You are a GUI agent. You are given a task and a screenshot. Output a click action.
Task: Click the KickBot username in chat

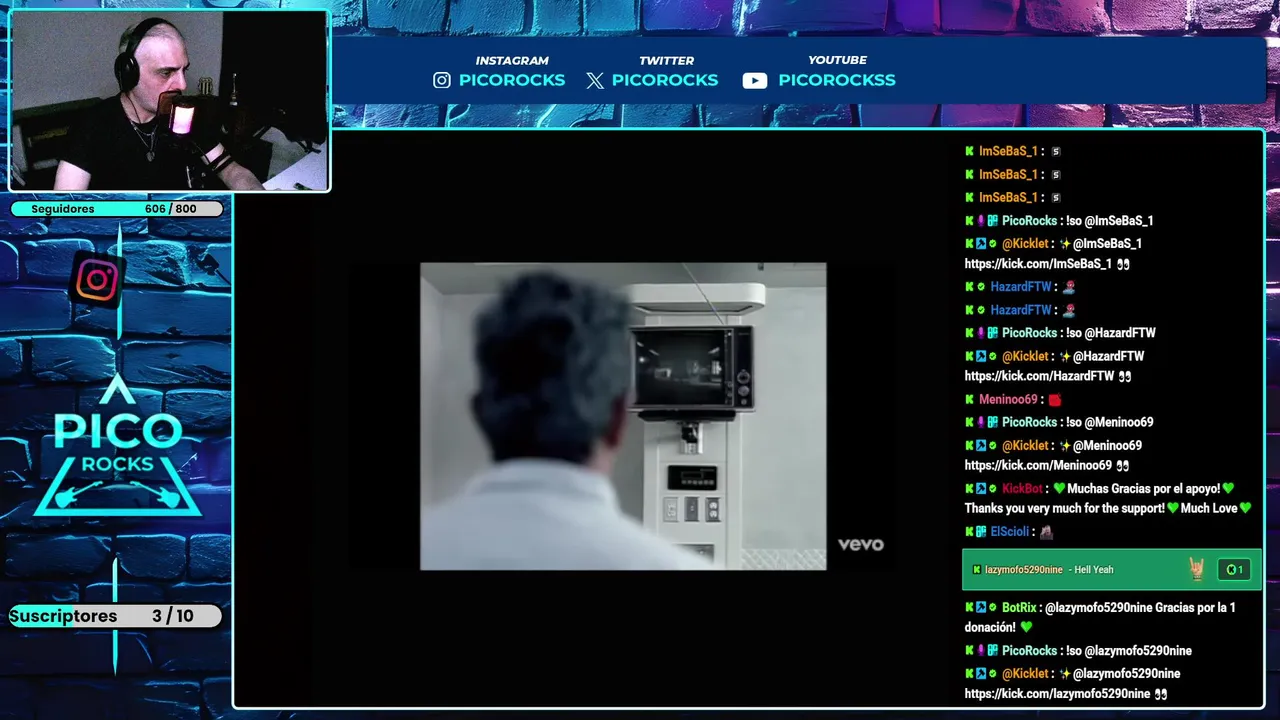point(1022,489)
